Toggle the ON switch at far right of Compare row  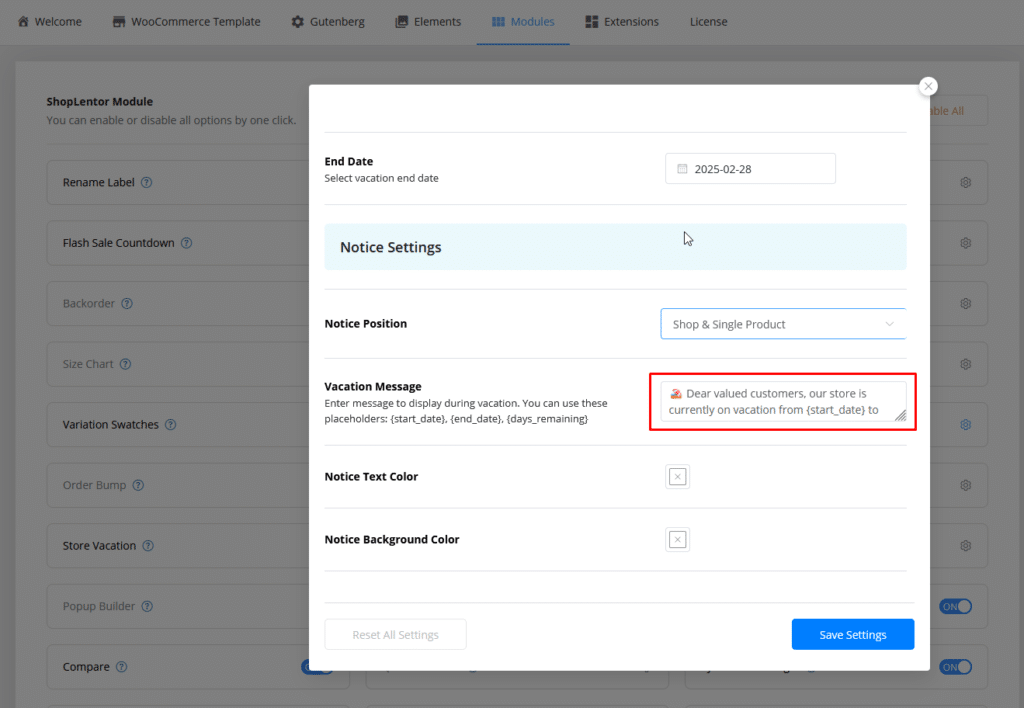pos(955,667)
